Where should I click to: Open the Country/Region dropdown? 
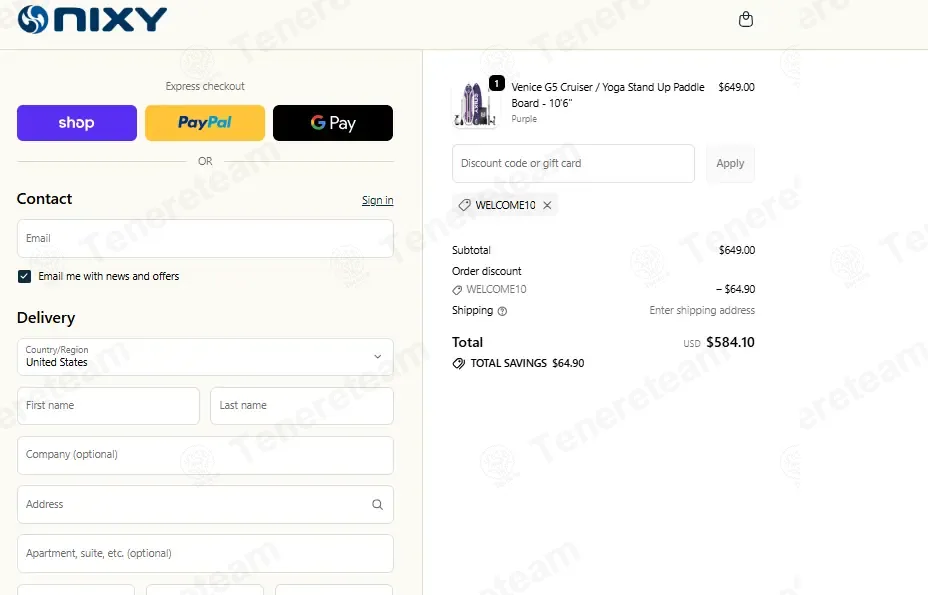click(x=205, y=357)
